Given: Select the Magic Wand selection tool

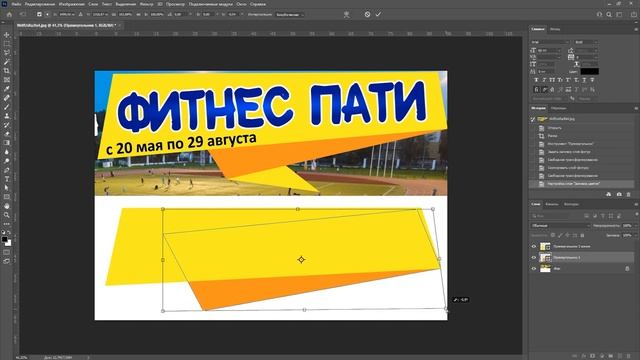Looking at the screenshot, I should click(7, 62).
